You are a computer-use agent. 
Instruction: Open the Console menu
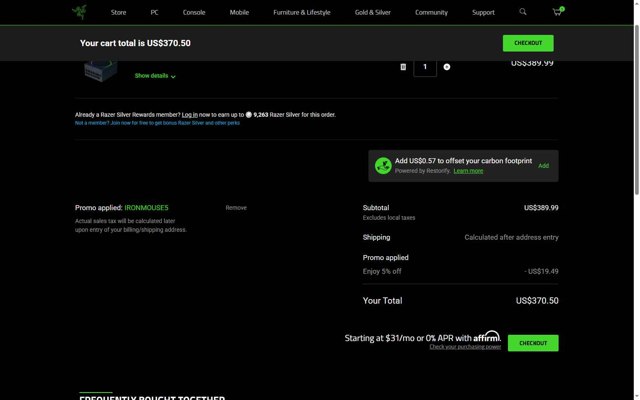pyautogui.click(x=194, y=12)
